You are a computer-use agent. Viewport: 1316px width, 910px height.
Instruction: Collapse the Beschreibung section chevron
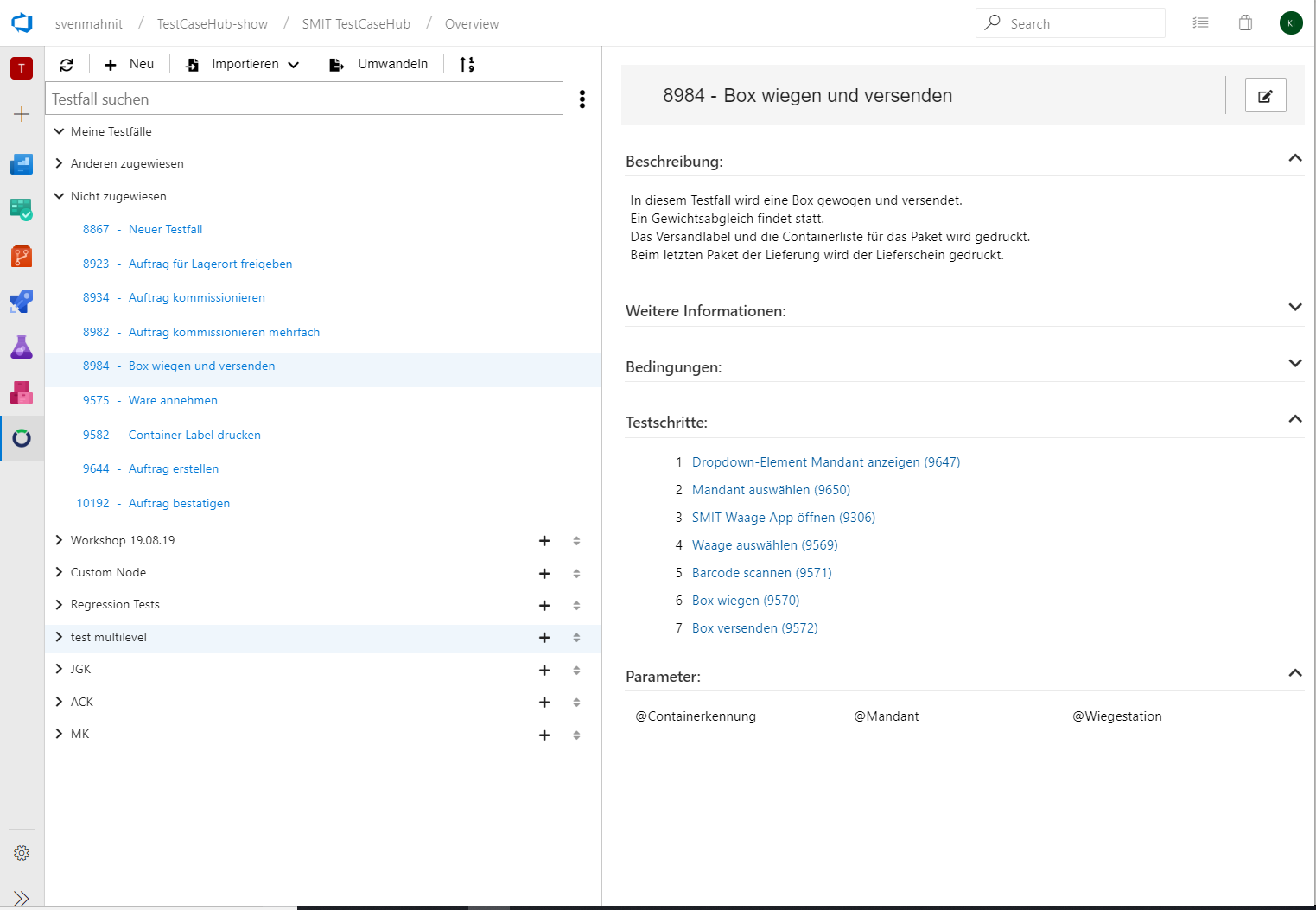click(x=1294, y=158)
